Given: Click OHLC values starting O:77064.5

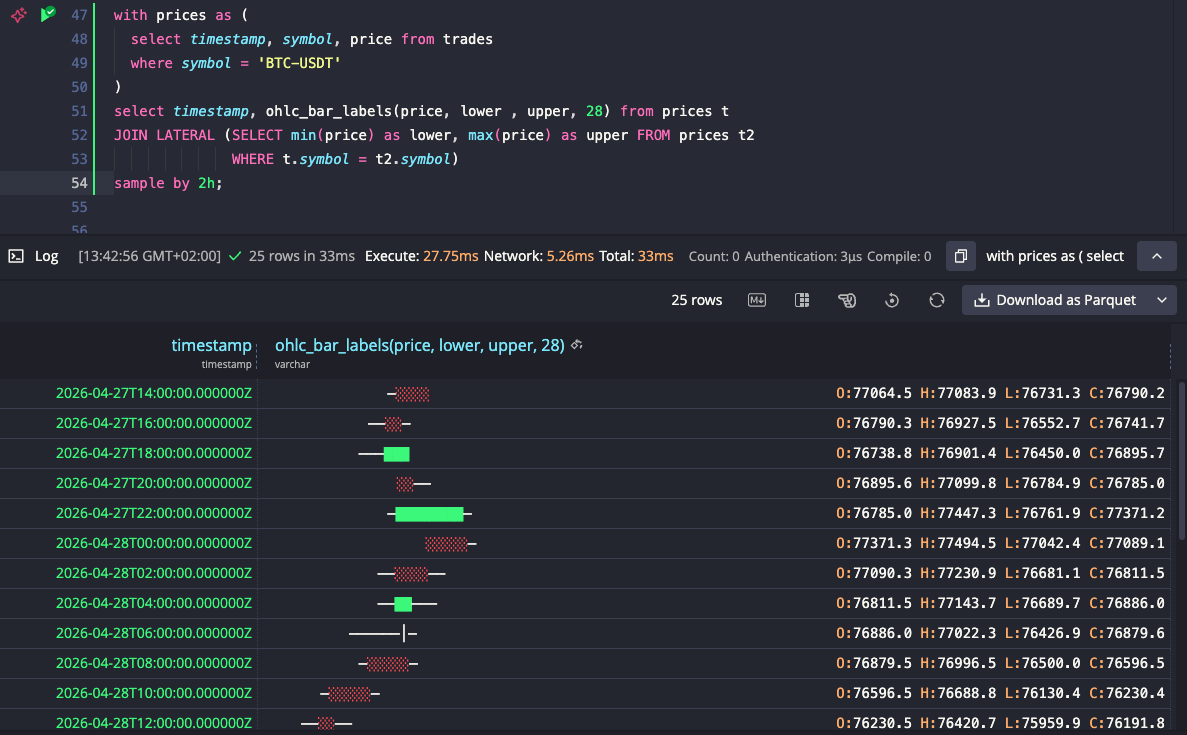Looking at the screenshot, I should (x=1000, y=393).
